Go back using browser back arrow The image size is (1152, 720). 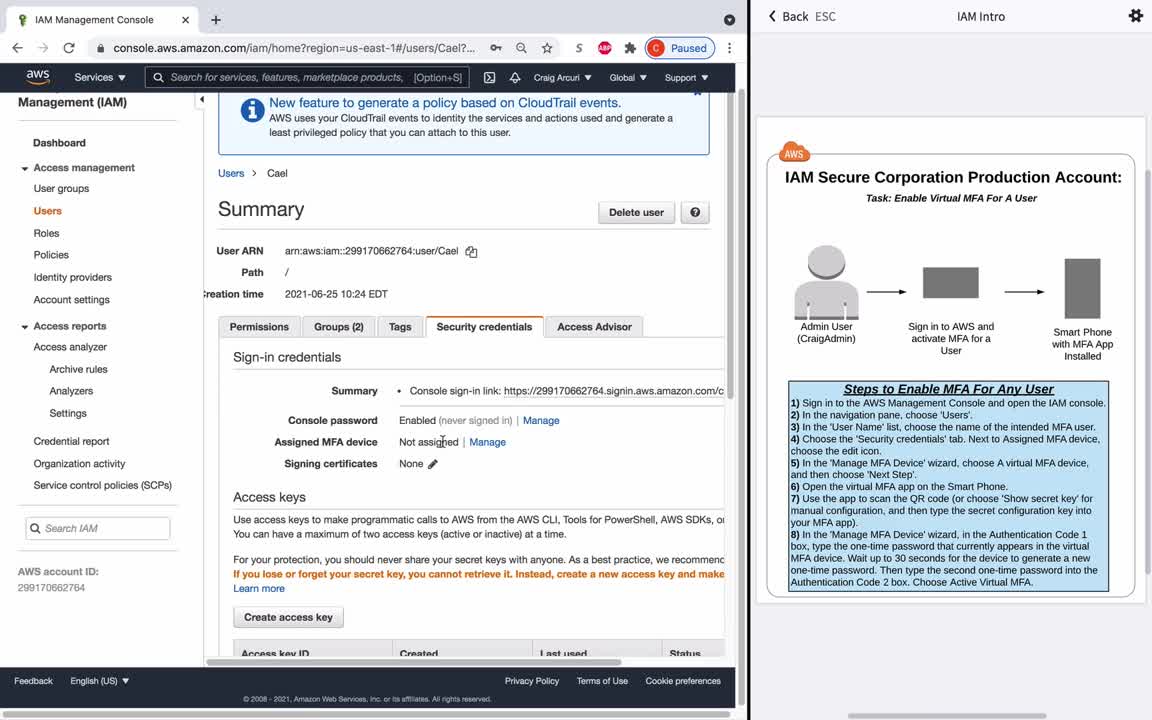18,48
